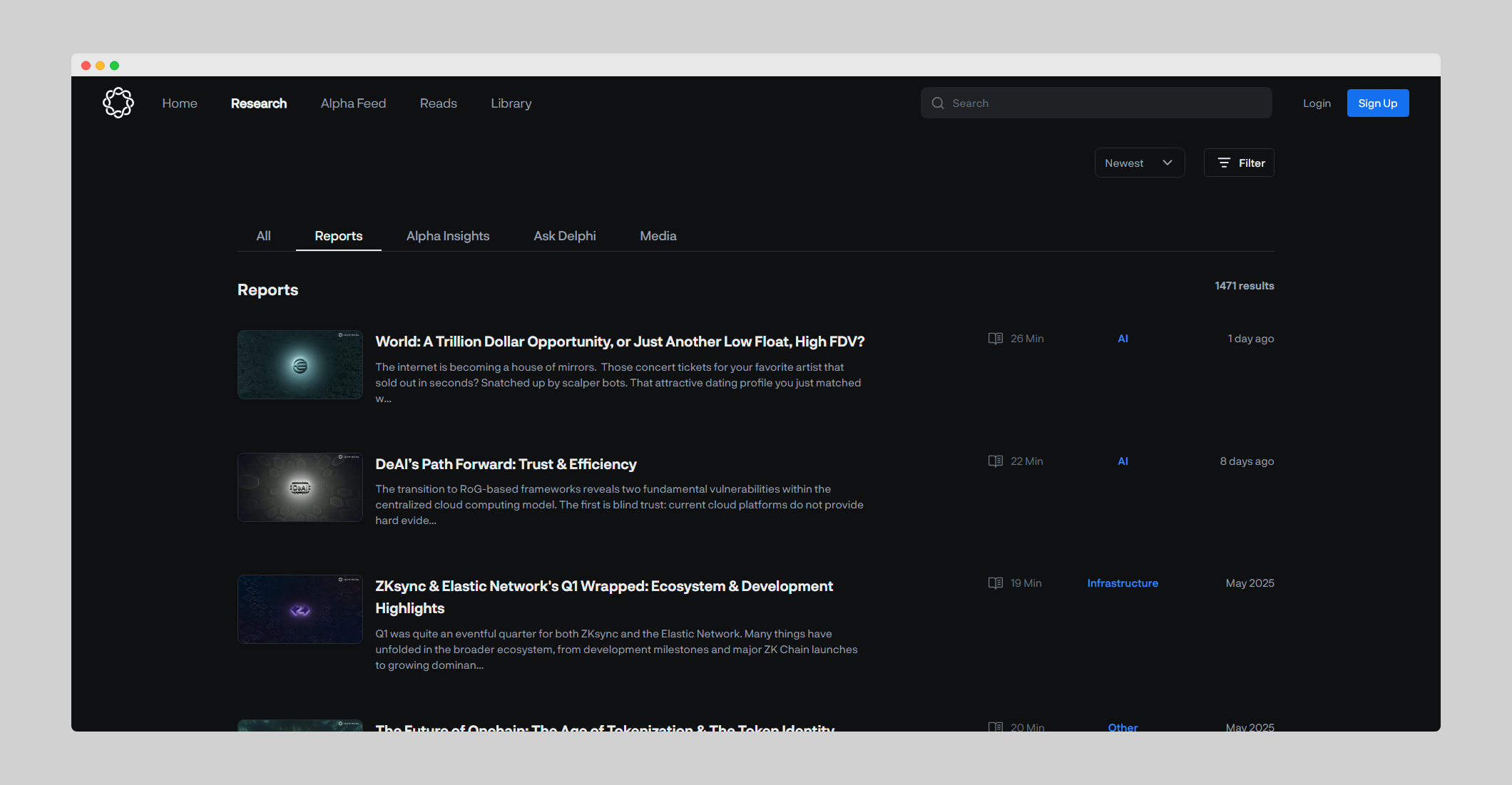Viewport: 1512px width, 785px height.
Task: Open ZKsync & Elastic Network Q1 Wrapped title
Action: pyautogui.click(x=604, y=597)
